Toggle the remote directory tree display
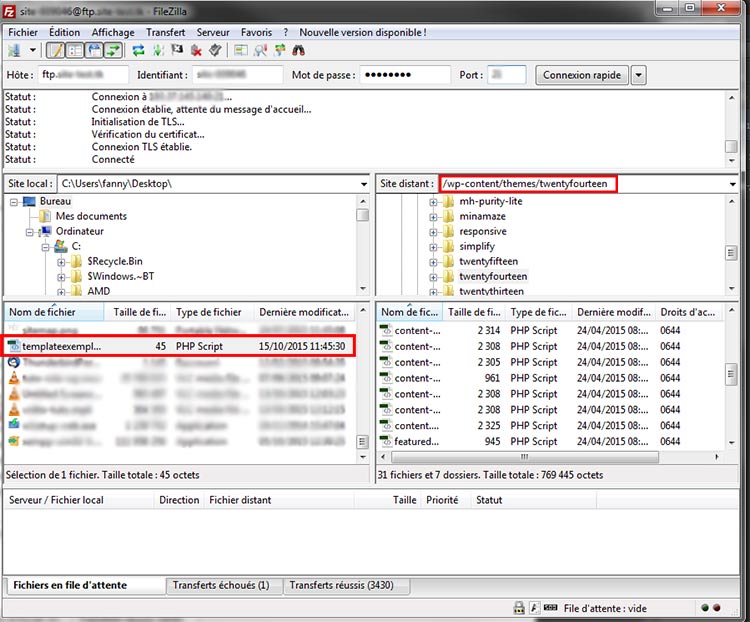This screenshot has width=750, height=622. coord(94,50)
